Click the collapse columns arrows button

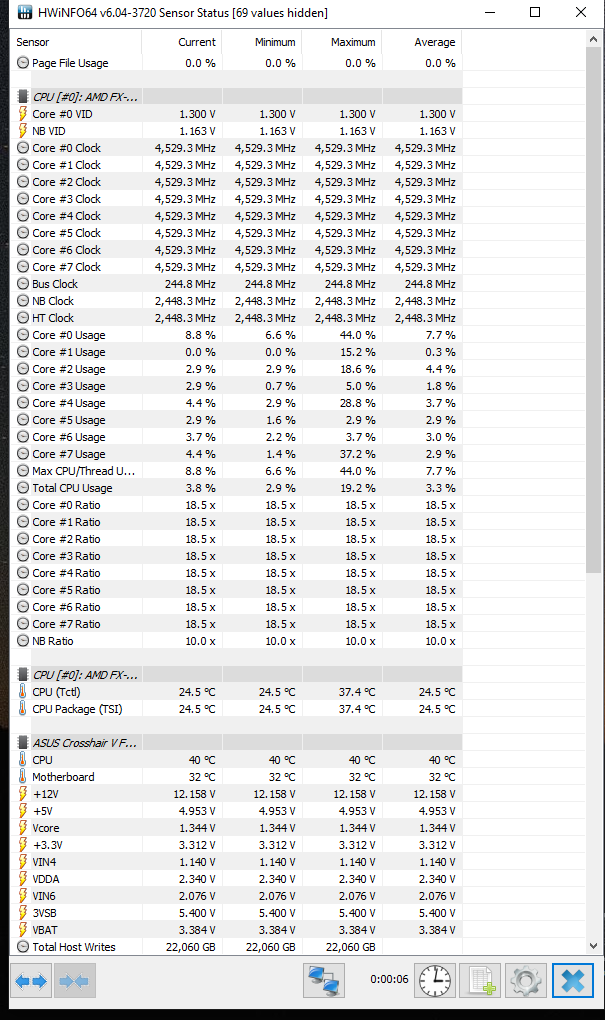click(75, 981)
